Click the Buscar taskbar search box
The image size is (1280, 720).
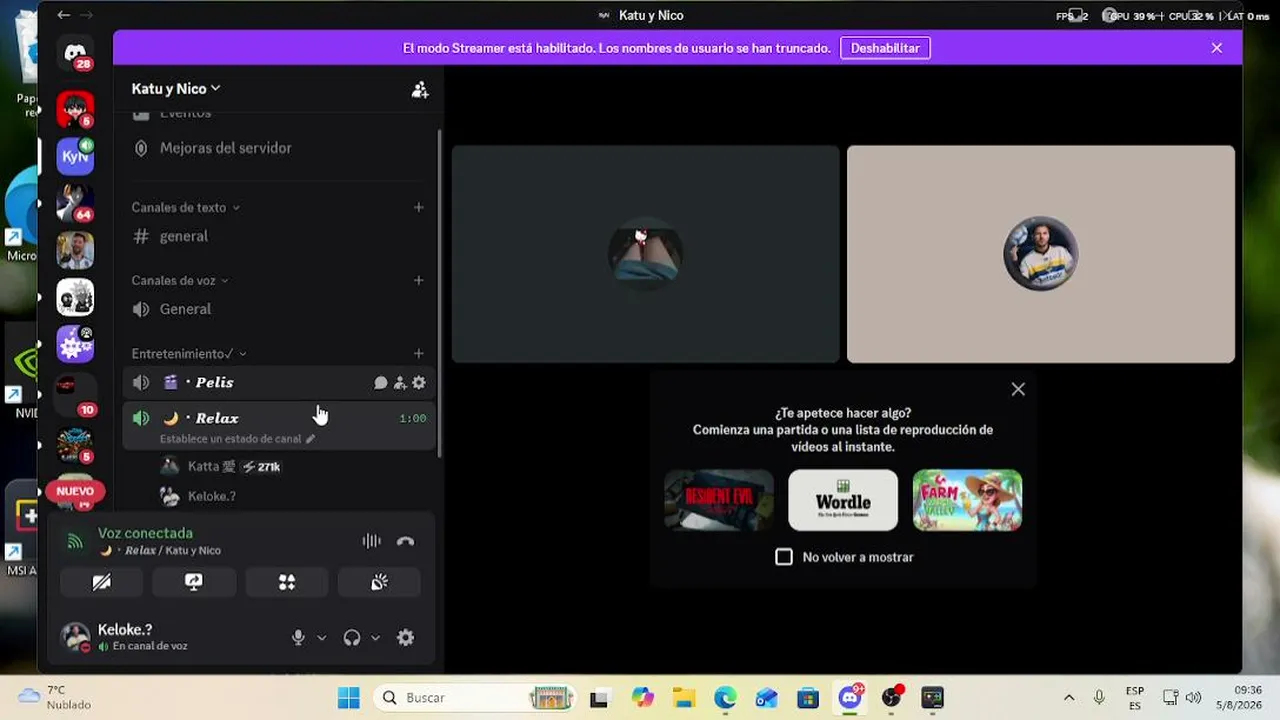[x=476, y=697]
